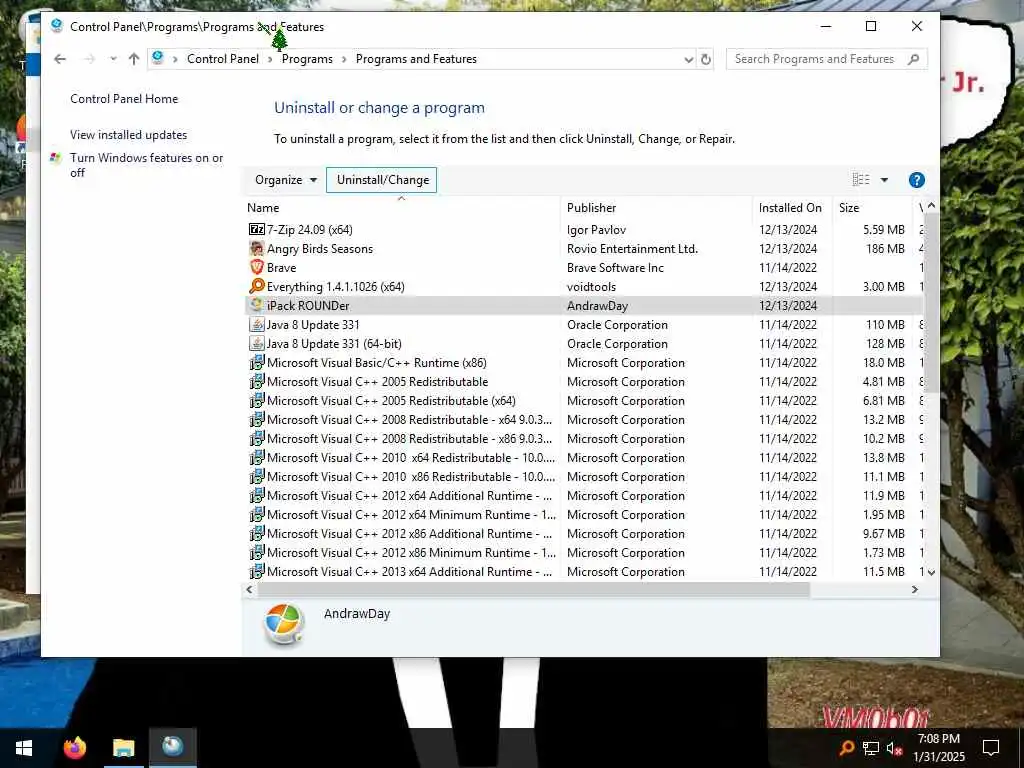The image size is (1024, 768).
Task: Click the Programs and Features breadcrumb
Action: click(416, 59)
